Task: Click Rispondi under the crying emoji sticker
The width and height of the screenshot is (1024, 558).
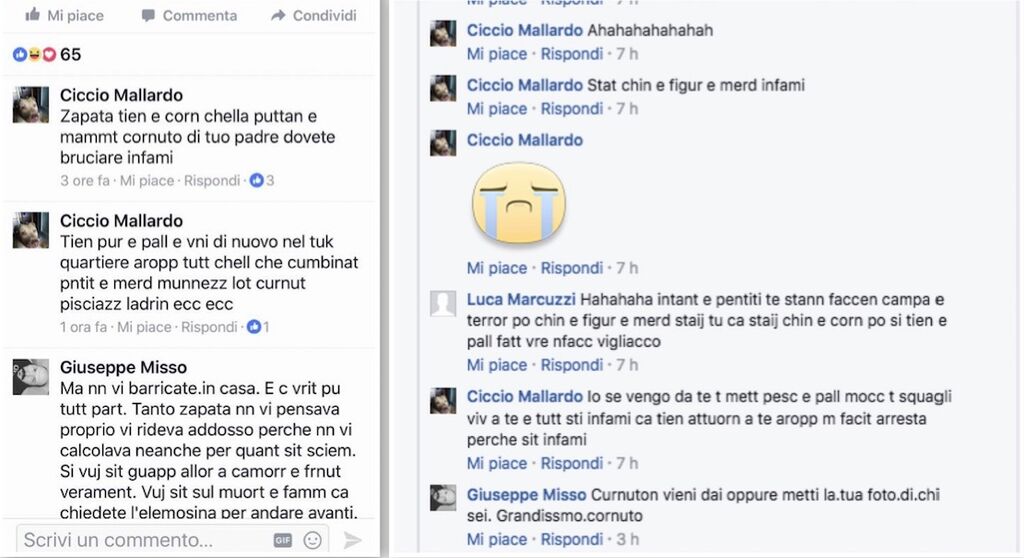Action: tap(571, 268)
